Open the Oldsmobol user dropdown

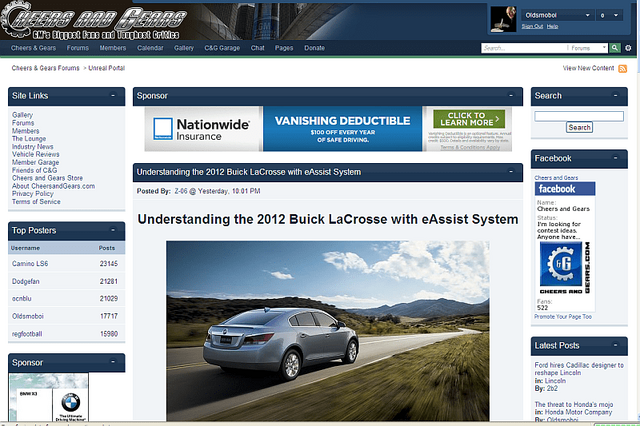tap(557, 16)
